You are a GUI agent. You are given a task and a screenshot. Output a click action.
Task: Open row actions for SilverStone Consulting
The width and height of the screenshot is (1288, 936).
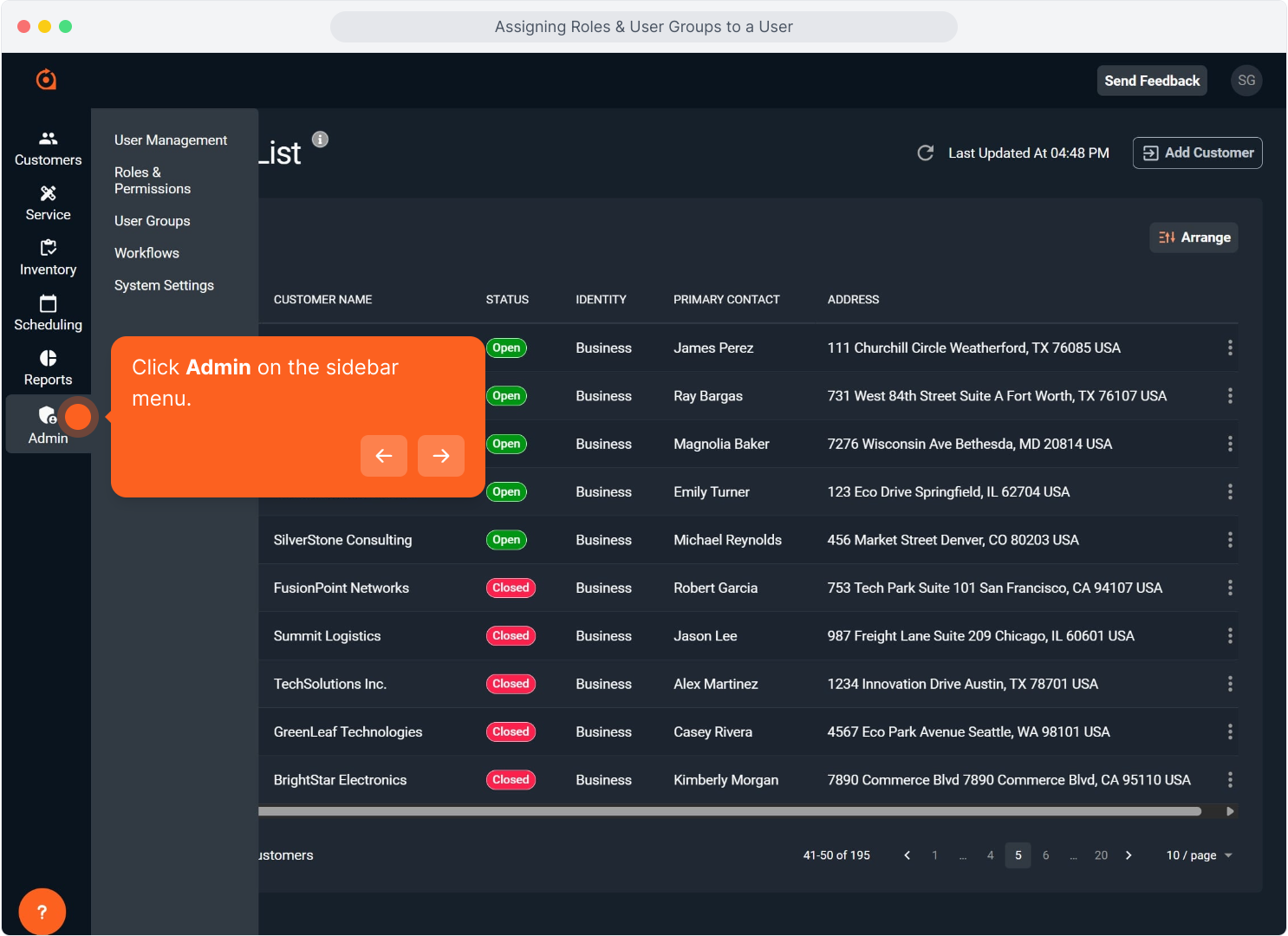pos(1229,540)
